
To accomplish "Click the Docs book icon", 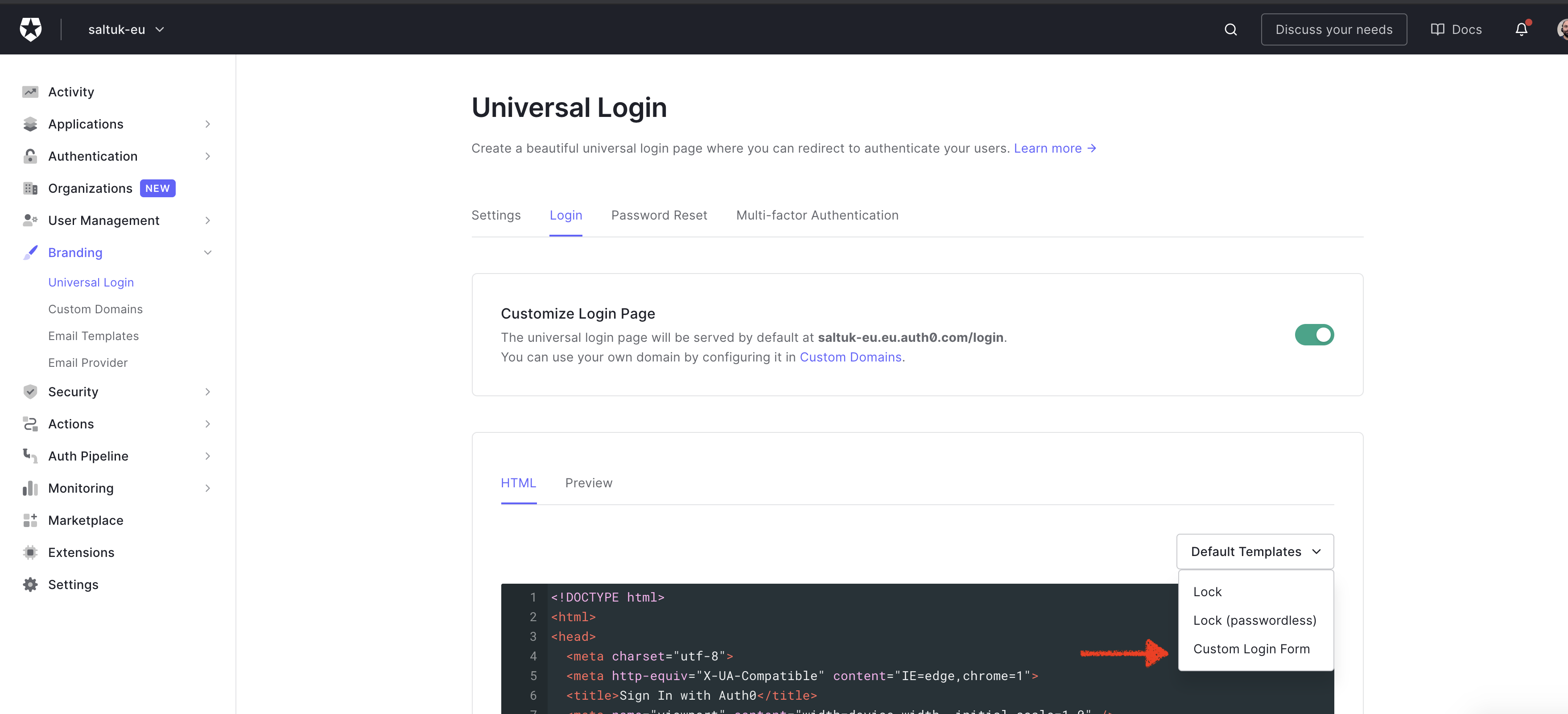I will [1437, 29].
